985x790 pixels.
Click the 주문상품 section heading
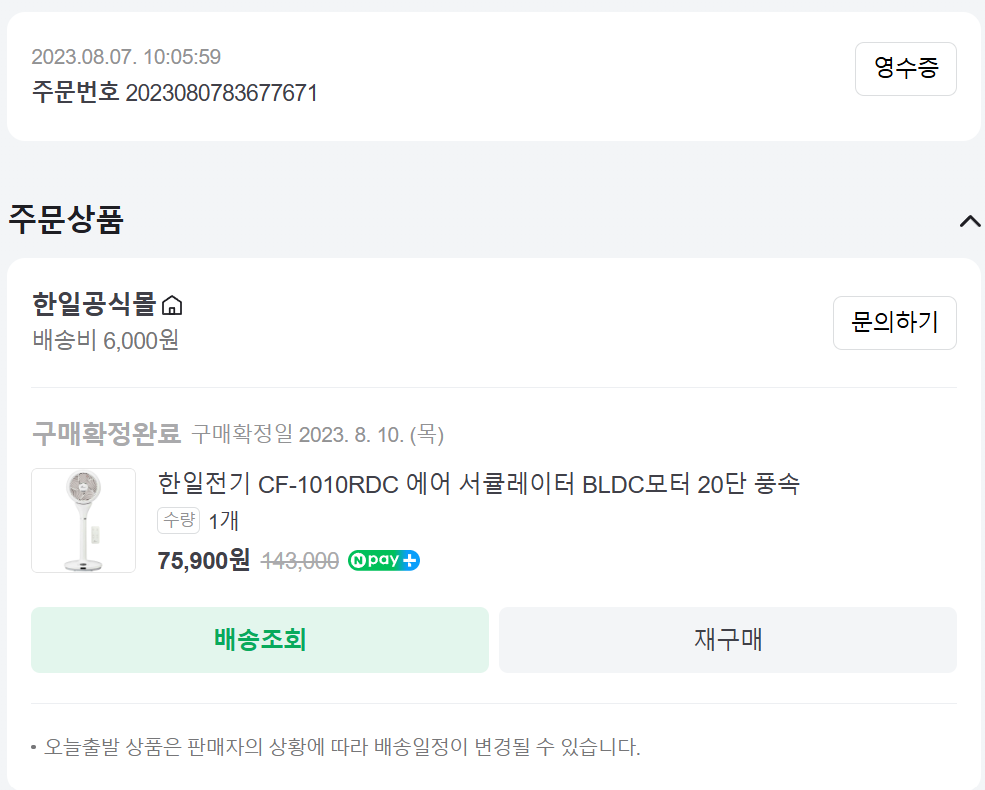click(x=66, y=220)
